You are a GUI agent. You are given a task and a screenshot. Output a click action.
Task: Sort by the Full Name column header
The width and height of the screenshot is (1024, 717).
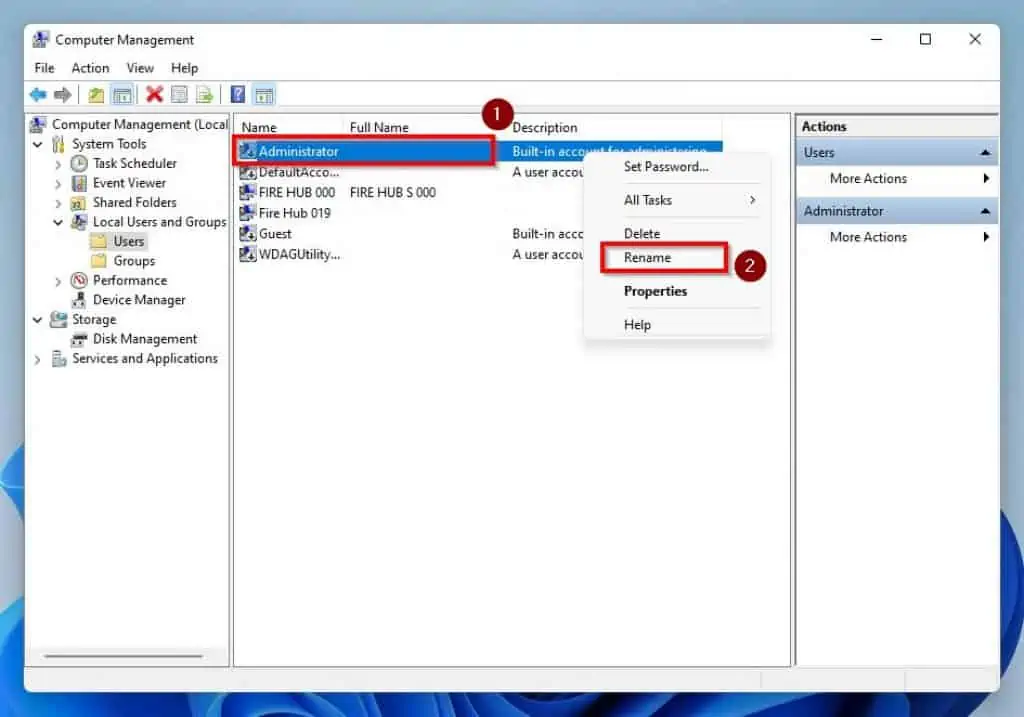[379, 128]
